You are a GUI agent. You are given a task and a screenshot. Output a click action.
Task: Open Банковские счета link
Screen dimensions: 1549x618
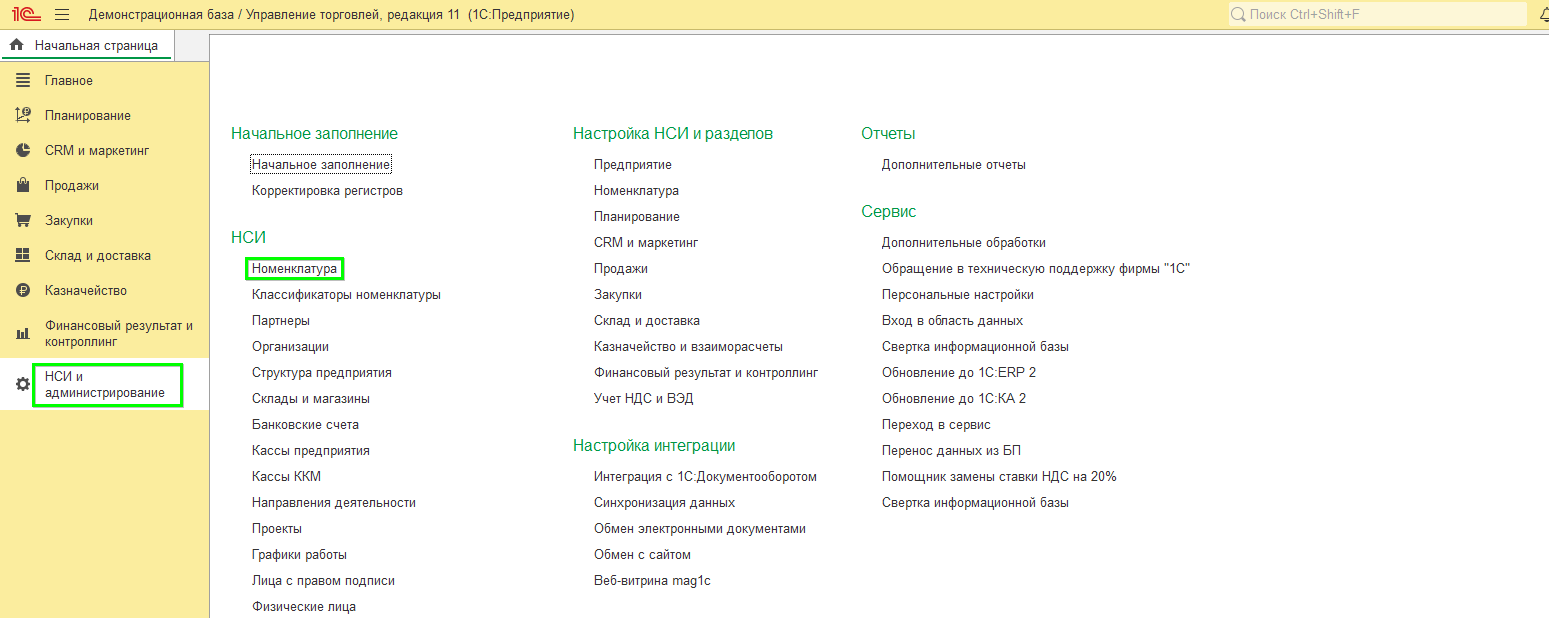(x=305, y=424)
